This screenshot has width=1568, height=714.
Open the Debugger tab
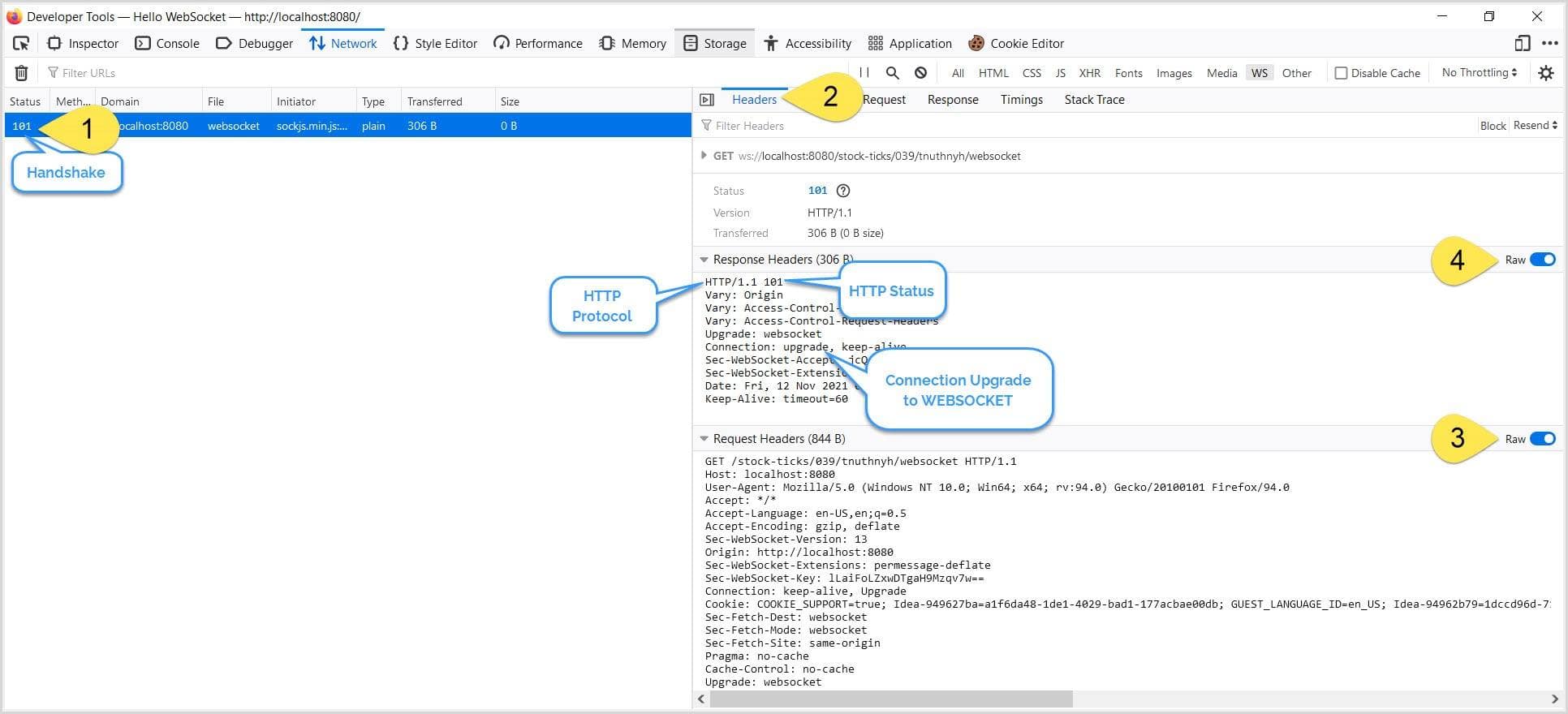pyautogui.click(x=254, y=44)
